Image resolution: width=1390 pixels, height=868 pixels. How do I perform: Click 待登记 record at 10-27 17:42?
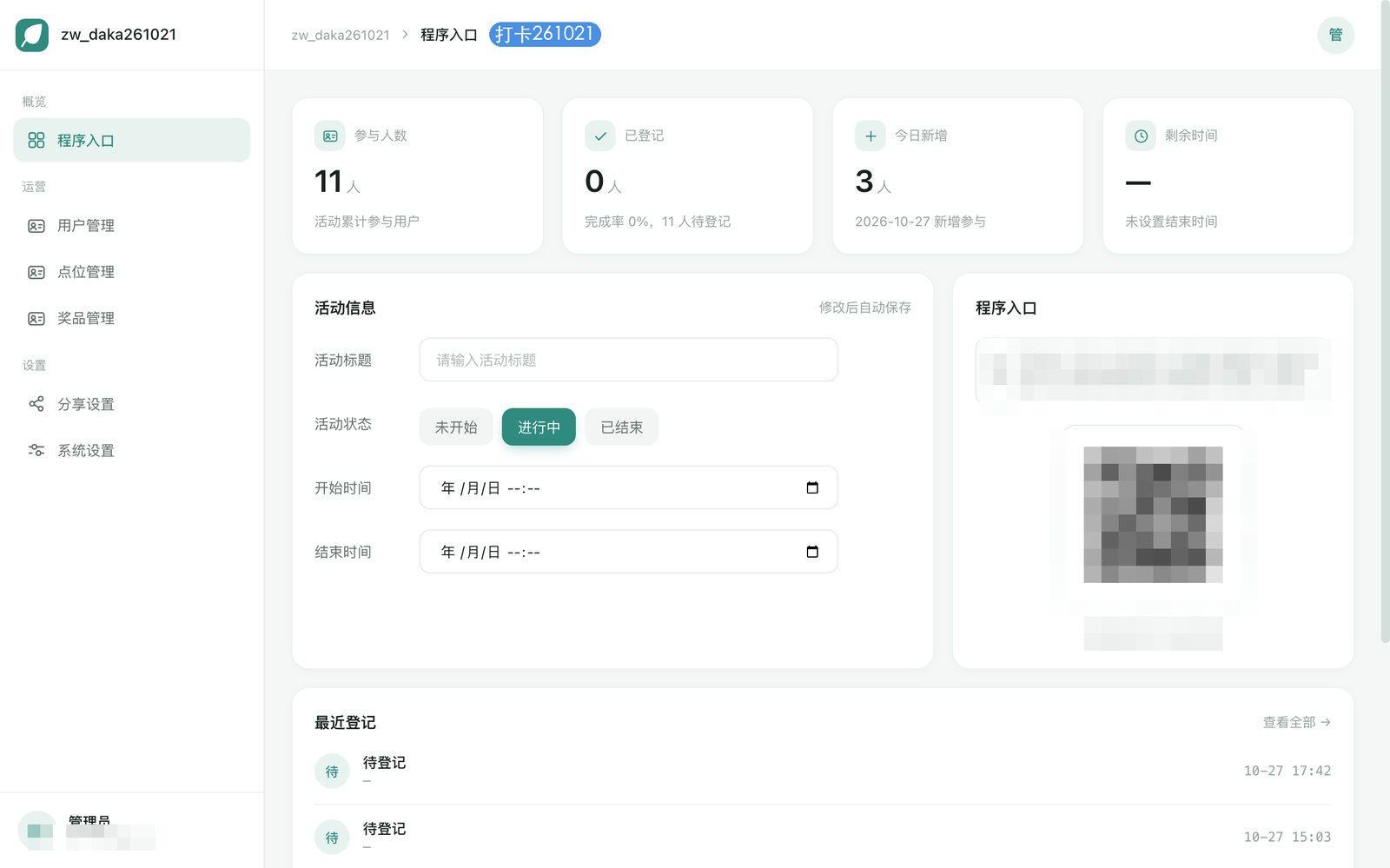tap(823, 771)
